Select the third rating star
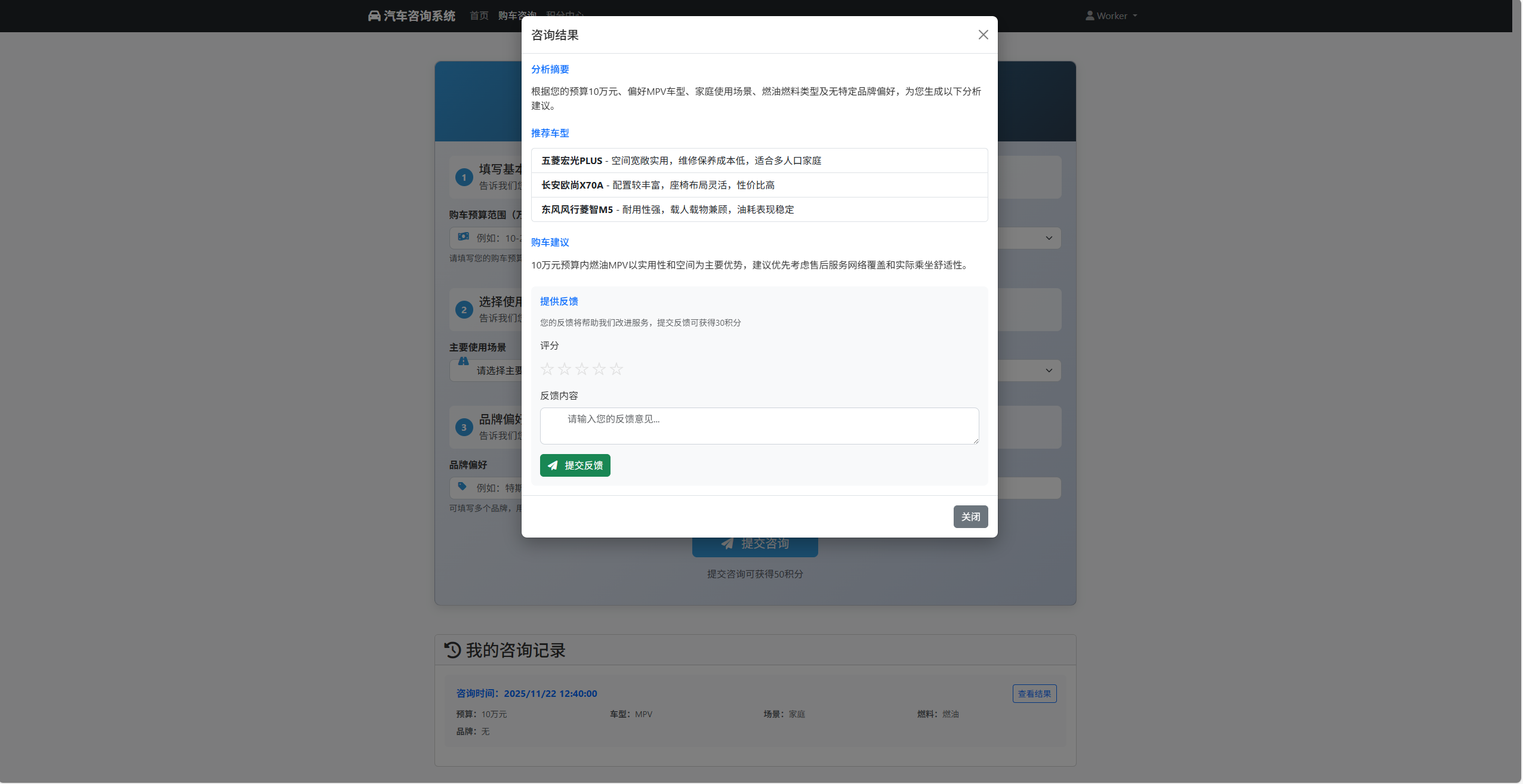The width and height of the screenshot is (1523, 784). click(x=582, y=369)
